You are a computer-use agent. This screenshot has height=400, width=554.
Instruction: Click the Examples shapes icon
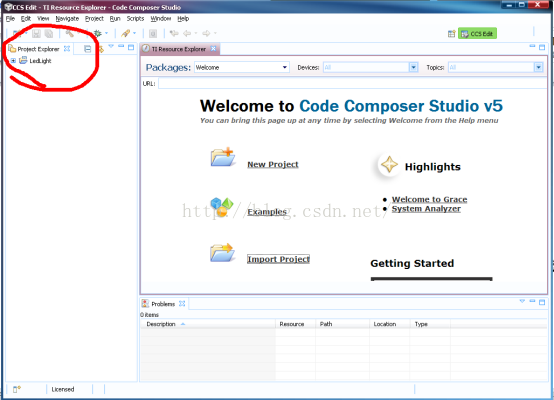point(222,206)
